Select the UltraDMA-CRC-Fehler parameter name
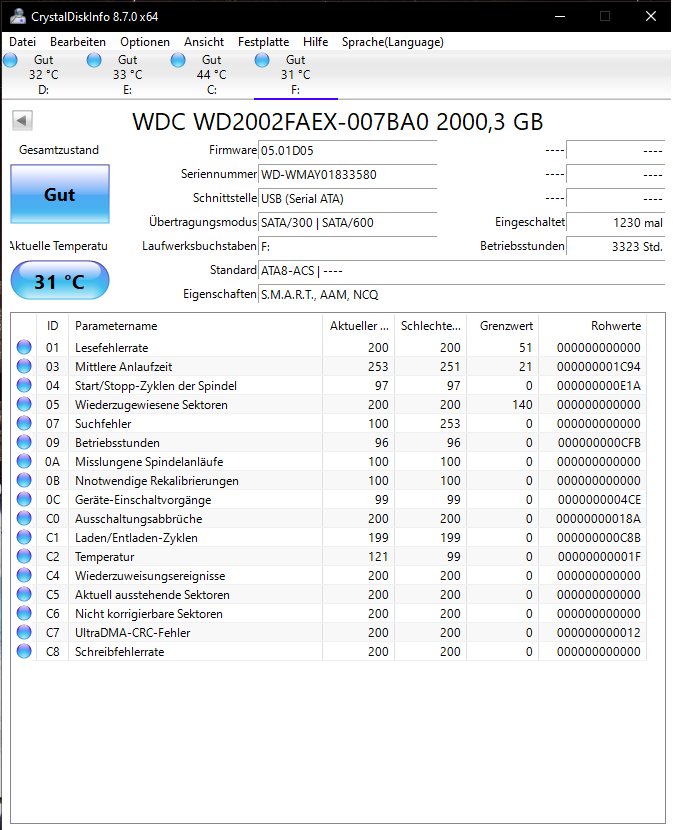 (x=133, y=633)
